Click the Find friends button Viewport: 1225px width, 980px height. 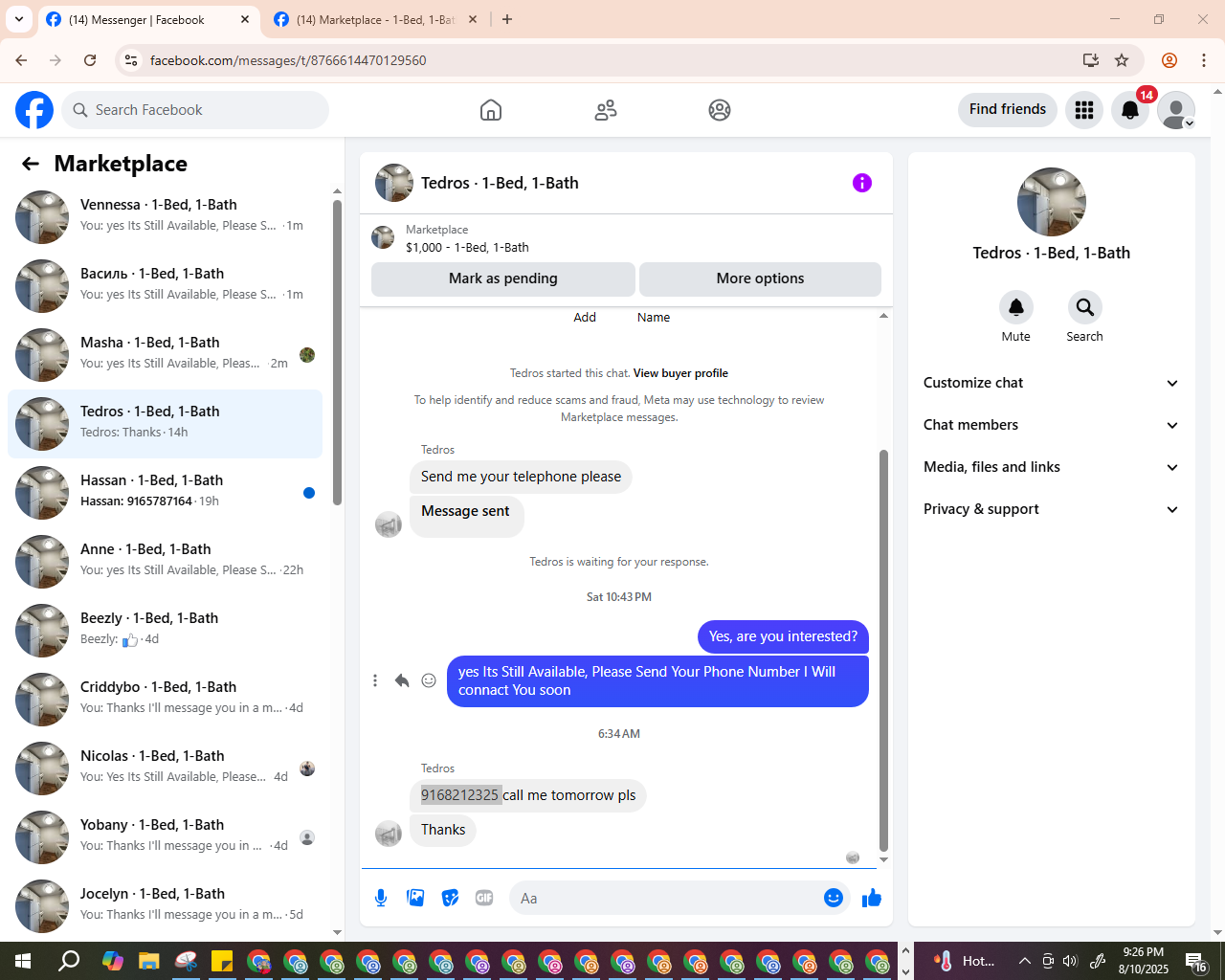click(x=1008, y=109)
